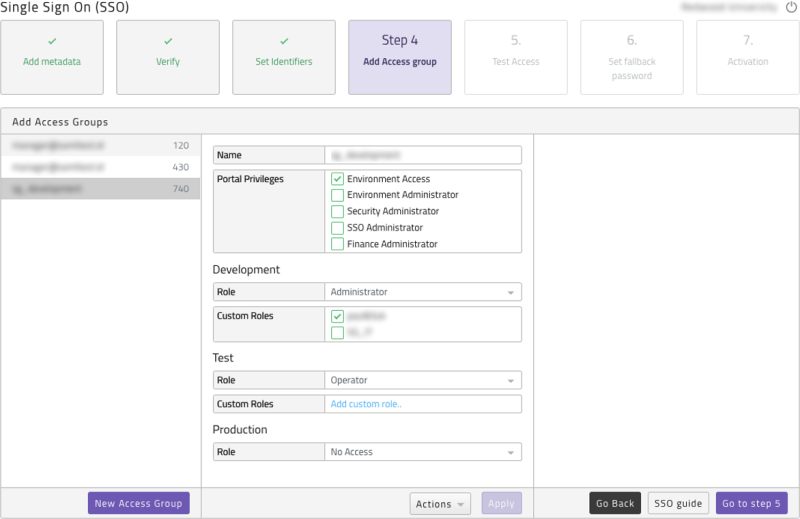Open the SSO guide
This screenshot has width=800, height=519.
pyautogui.click(x=678, y=503)
